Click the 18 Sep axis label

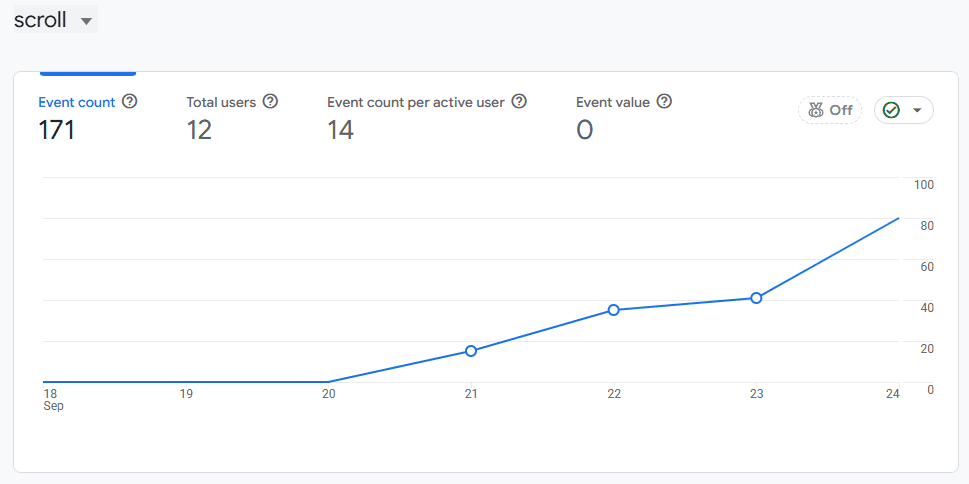(x=53, y=400)
